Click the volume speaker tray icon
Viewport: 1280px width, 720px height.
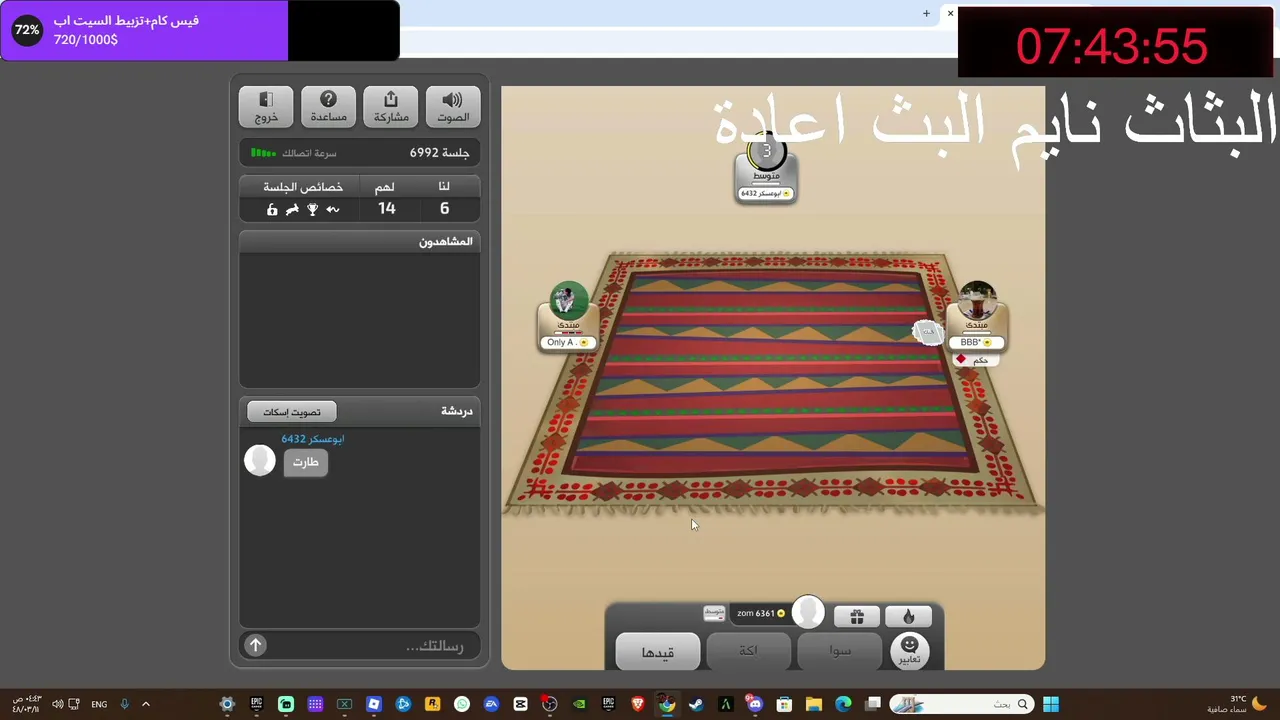click(57, 704)
